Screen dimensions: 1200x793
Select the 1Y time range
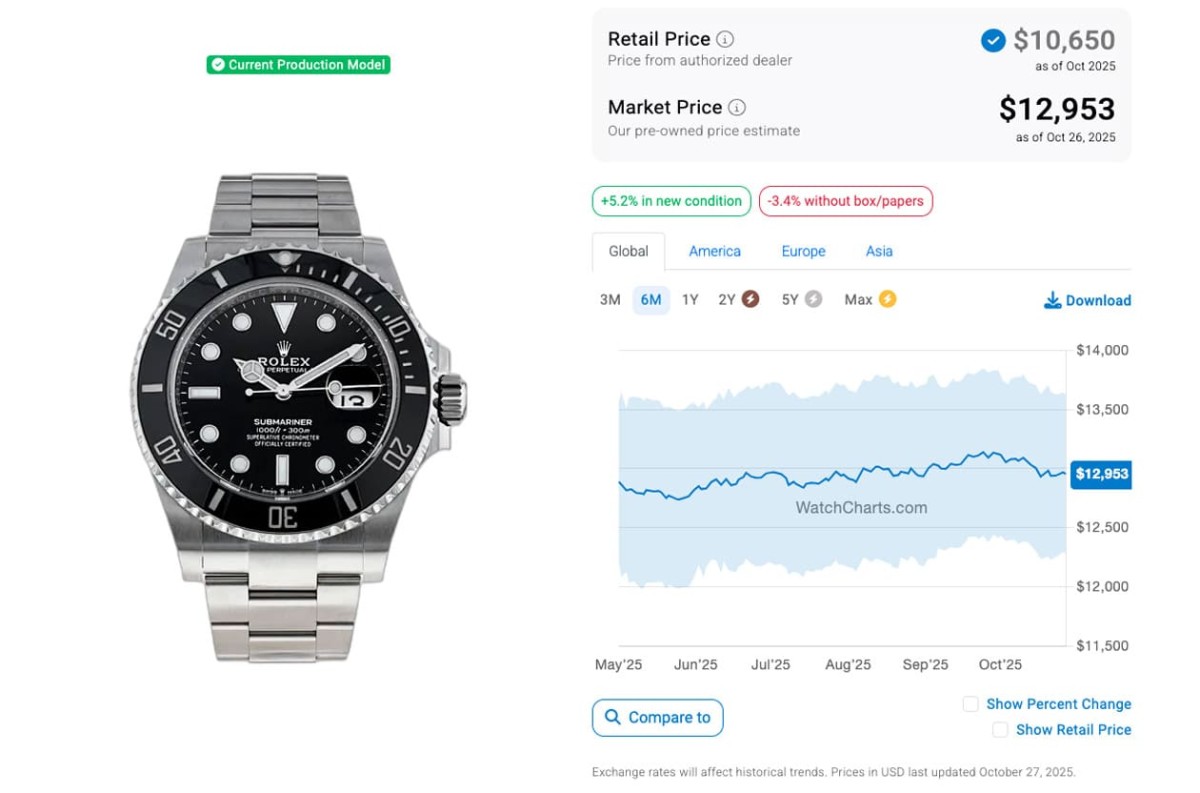click(x=690, y=299)
